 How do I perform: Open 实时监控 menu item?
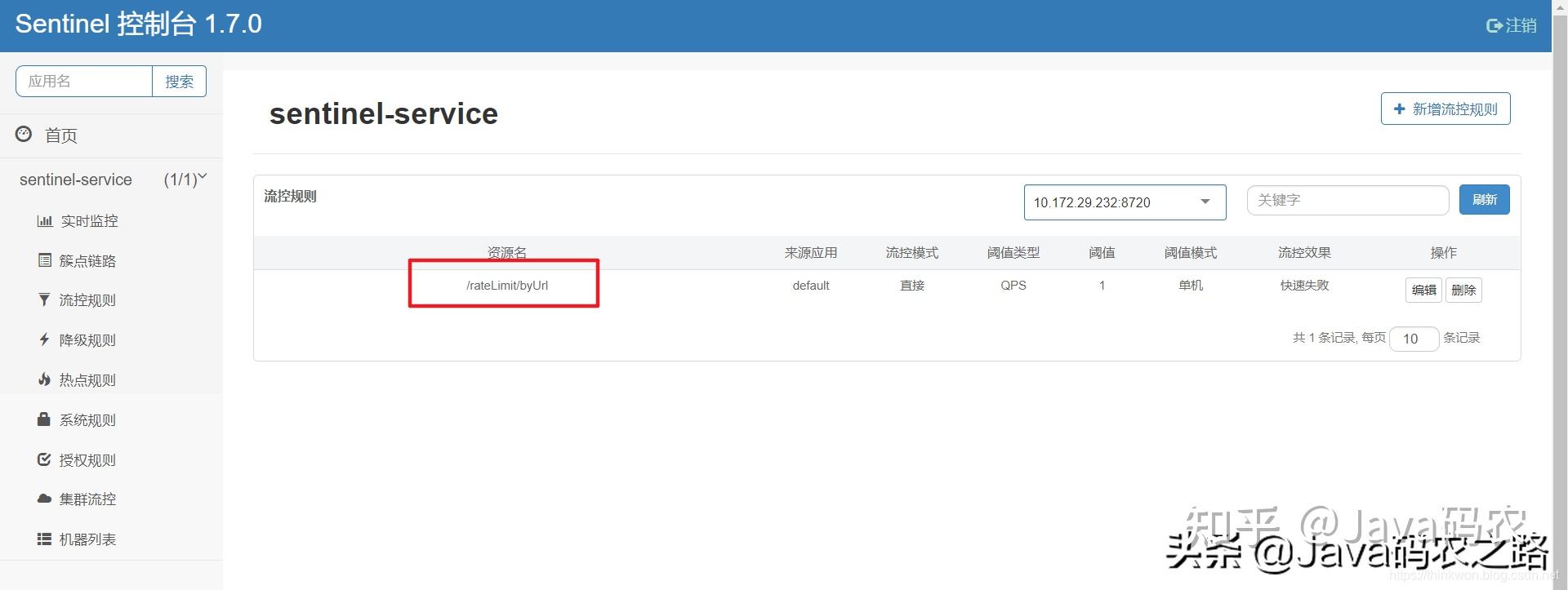(x=89, y=220)
